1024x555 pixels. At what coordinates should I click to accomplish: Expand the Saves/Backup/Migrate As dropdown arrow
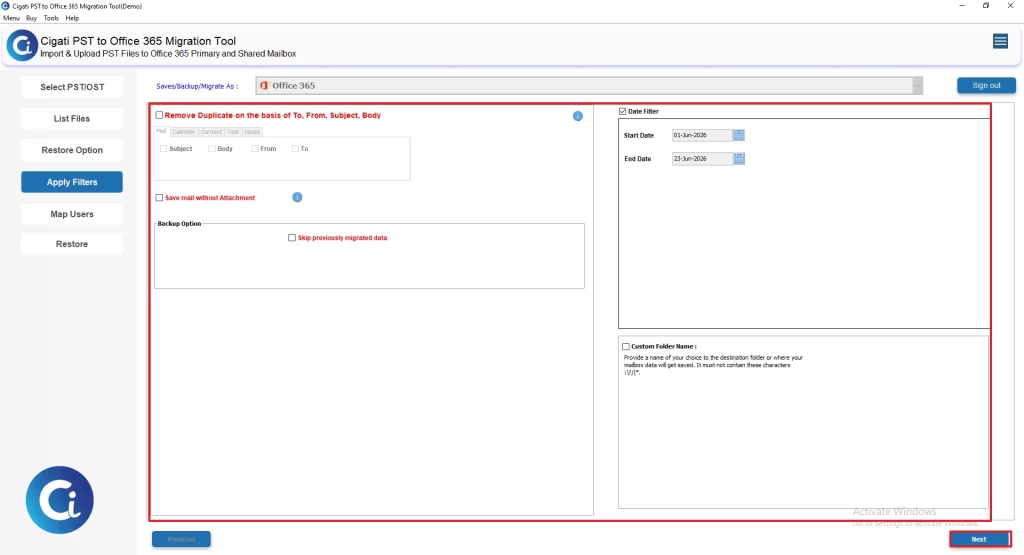[x=918, y=86]
